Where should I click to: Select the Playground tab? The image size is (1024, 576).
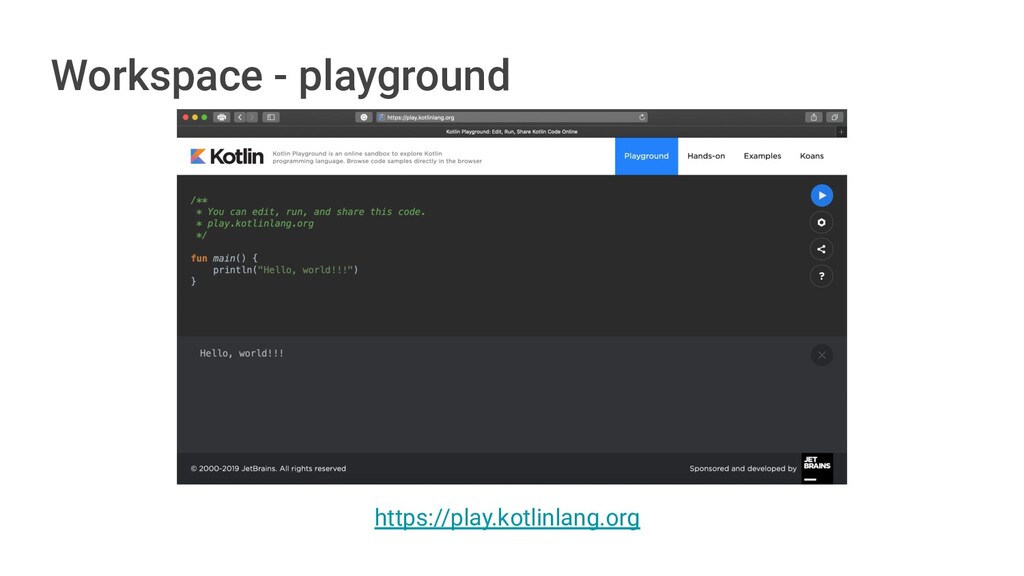coord(647,156)
